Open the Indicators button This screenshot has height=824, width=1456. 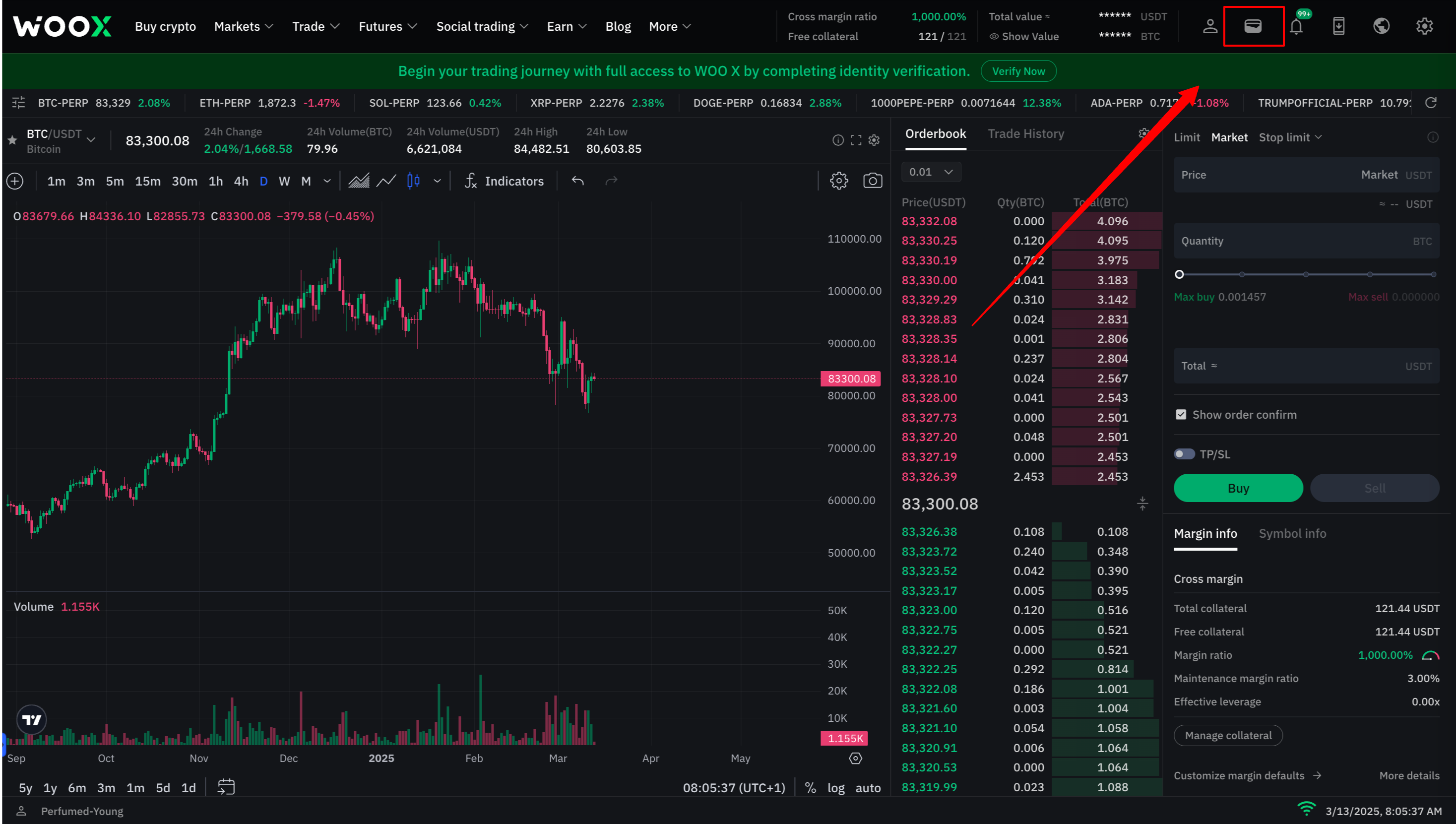click(x=503, y=181)
